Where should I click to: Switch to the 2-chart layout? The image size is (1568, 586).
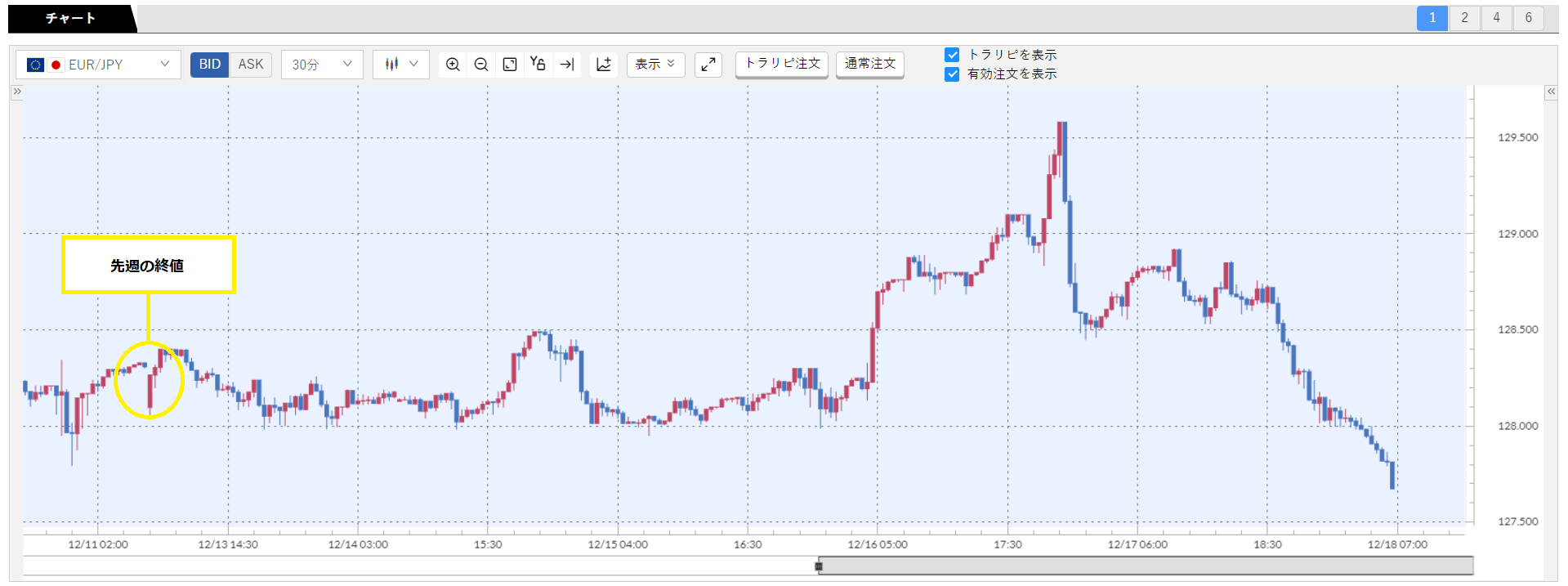[1464, 18]
